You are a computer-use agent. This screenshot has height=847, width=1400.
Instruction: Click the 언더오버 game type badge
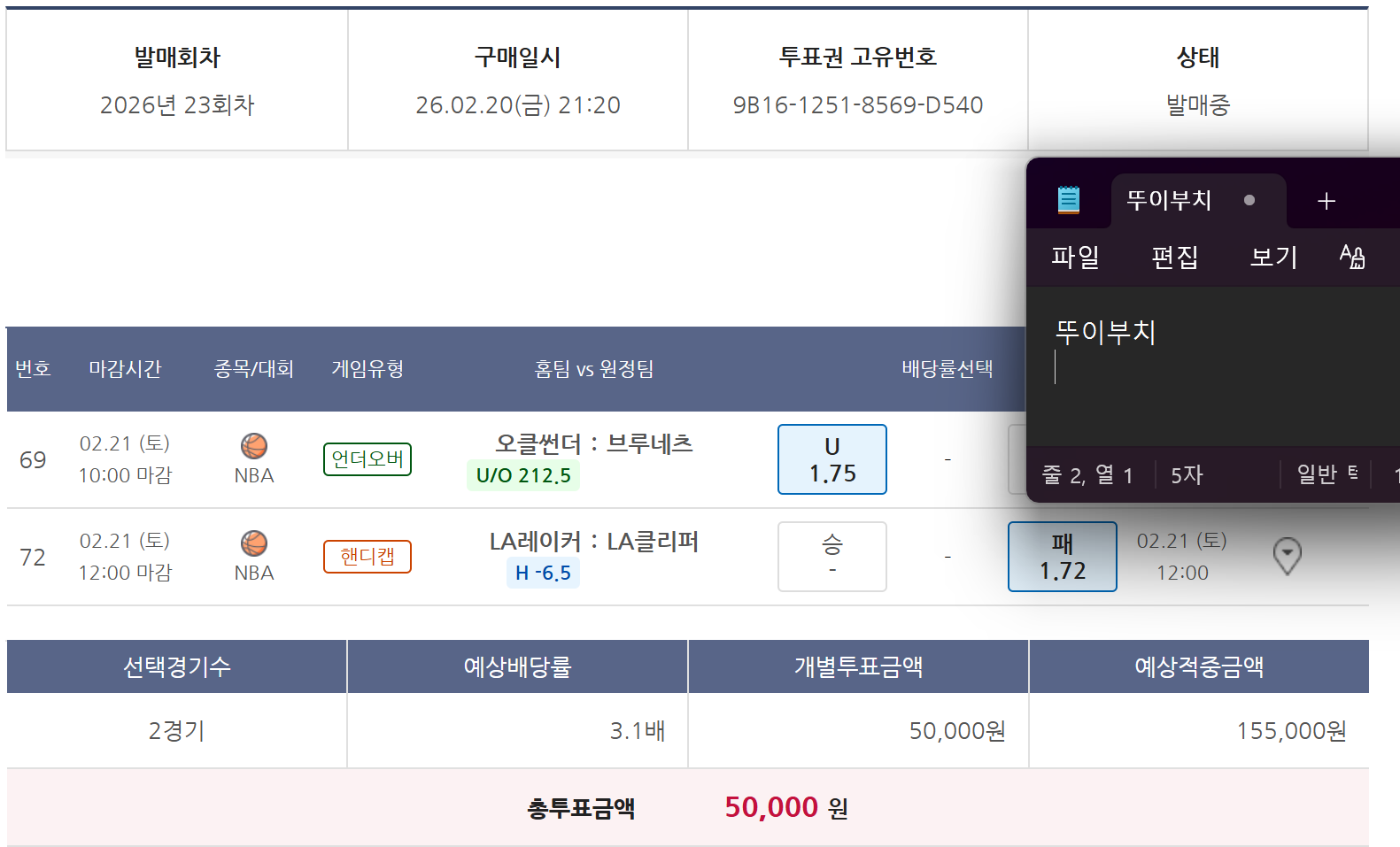367,459
